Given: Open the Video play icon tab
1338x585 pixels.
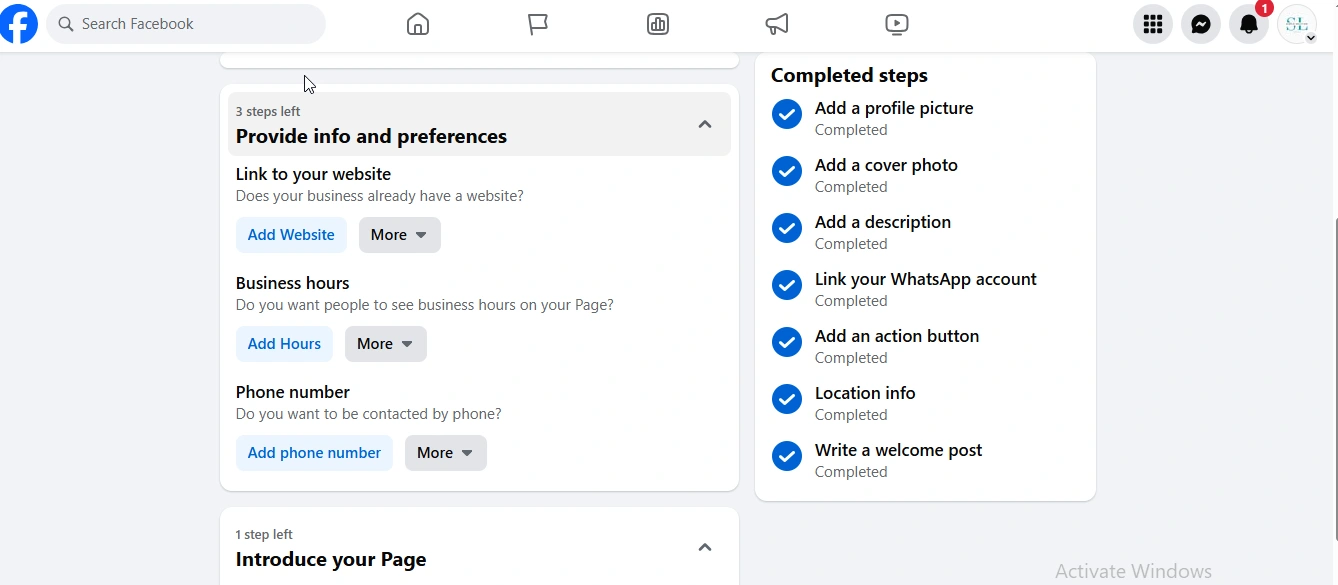Looking at the screenshot, I should [897, 24].
